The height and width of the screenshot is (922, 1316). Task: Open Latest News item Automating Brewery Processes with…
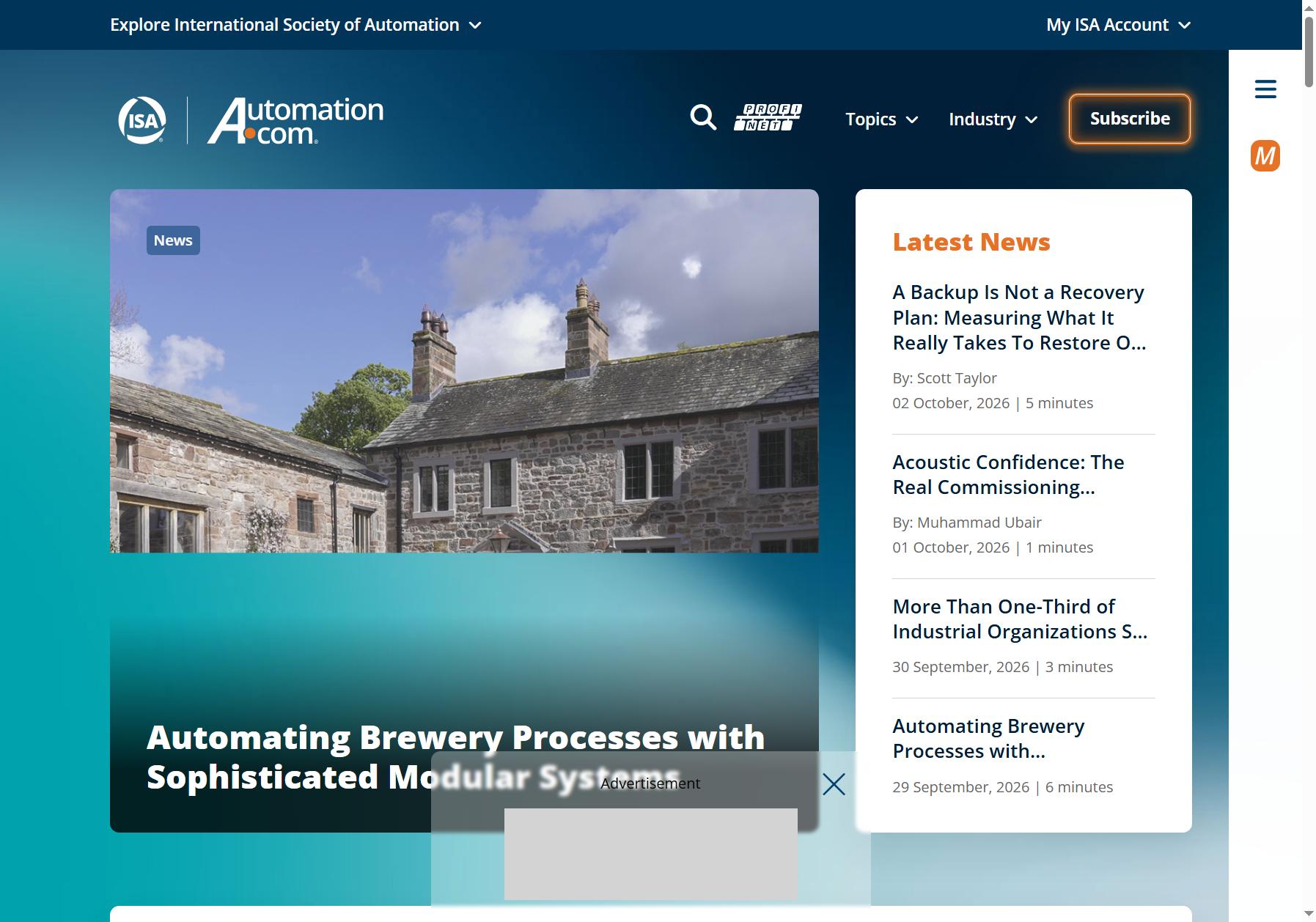coord(988,739)
